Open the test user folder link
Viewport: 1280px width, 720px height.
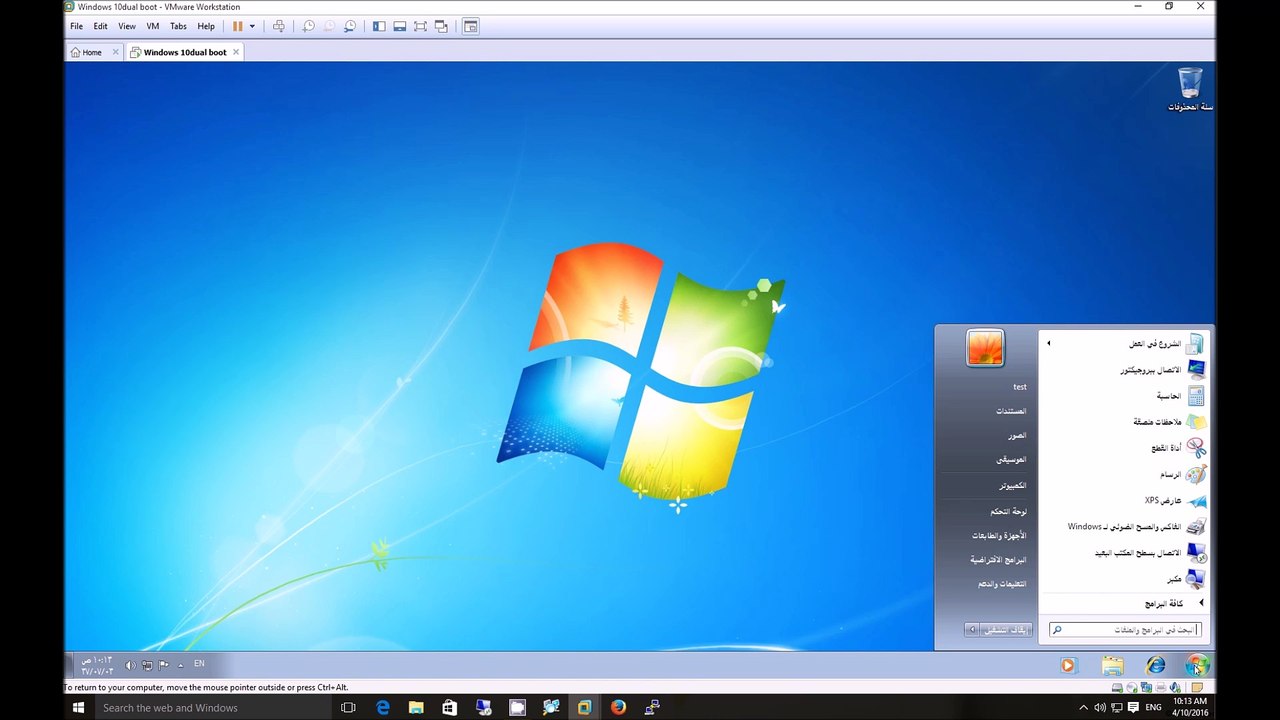click(1020, 387)
